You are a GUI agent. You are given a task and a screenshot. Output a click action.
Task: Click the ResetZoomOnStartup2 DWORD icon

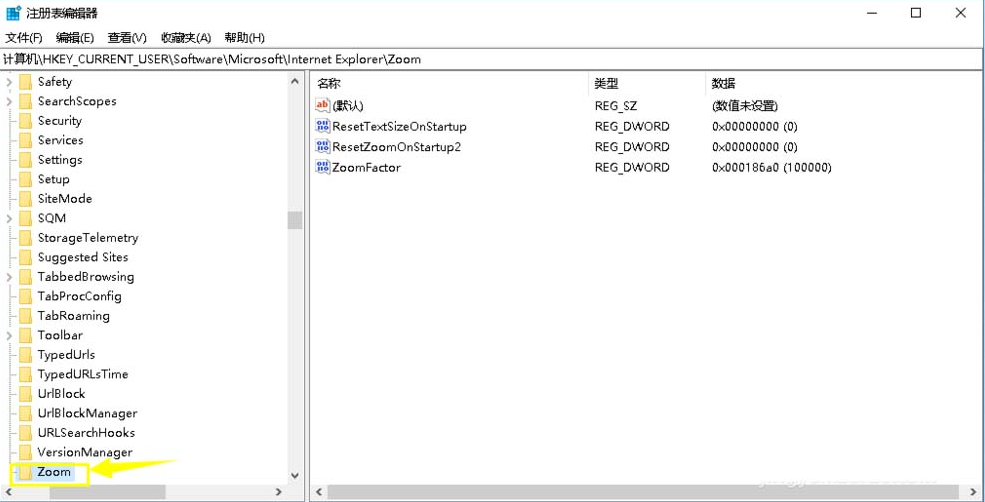click(322, 146)
